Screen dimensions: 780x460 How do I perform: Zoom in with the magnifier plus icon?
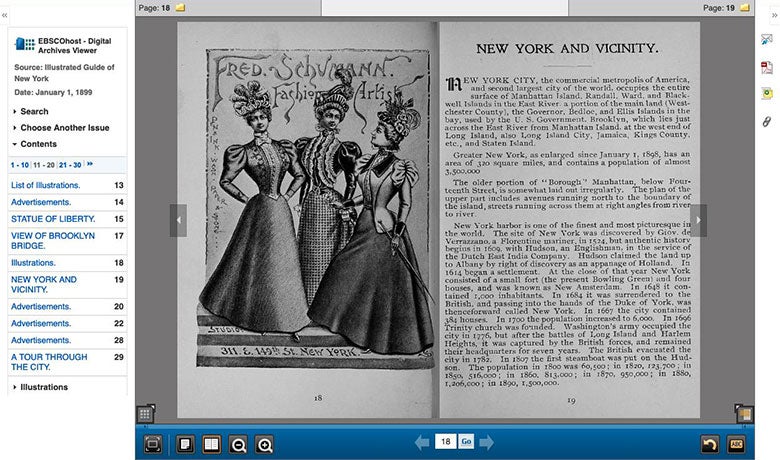point(264,445)
